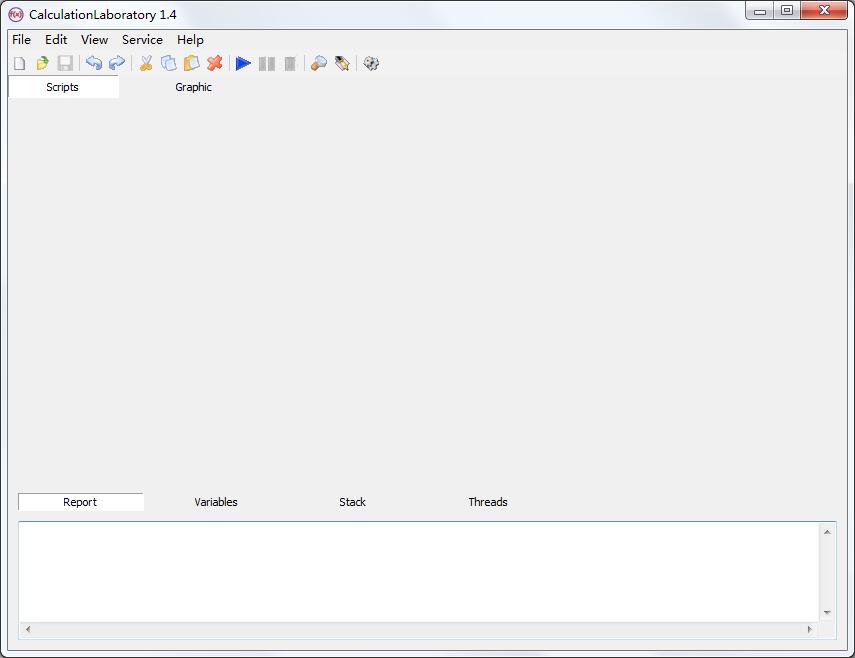This screenshot has width=855, height=658.
Task: Redo the last action
Action: click(117, 64)
